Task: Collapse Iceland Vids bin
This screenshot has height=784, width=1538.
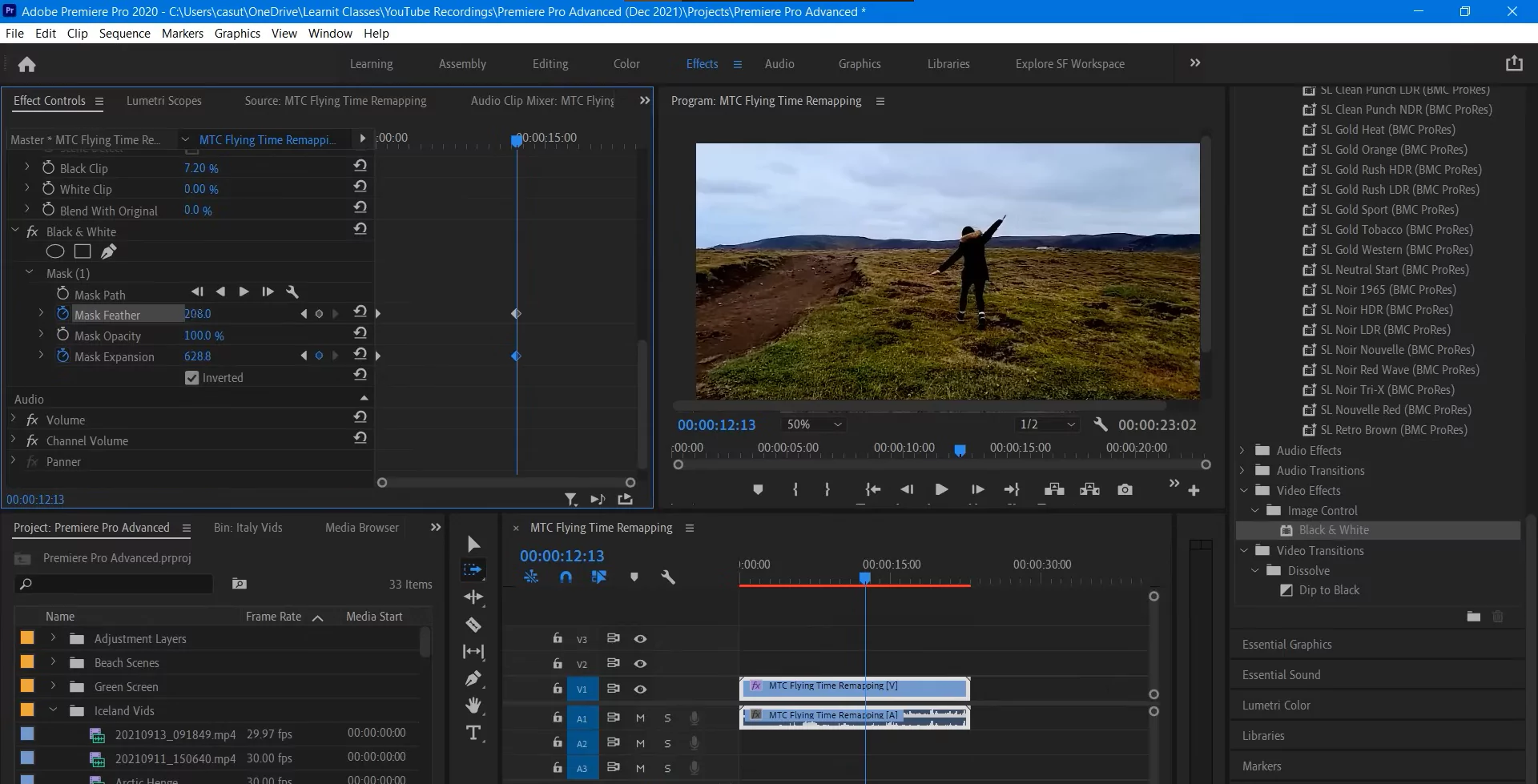Action: coord(53,710)
